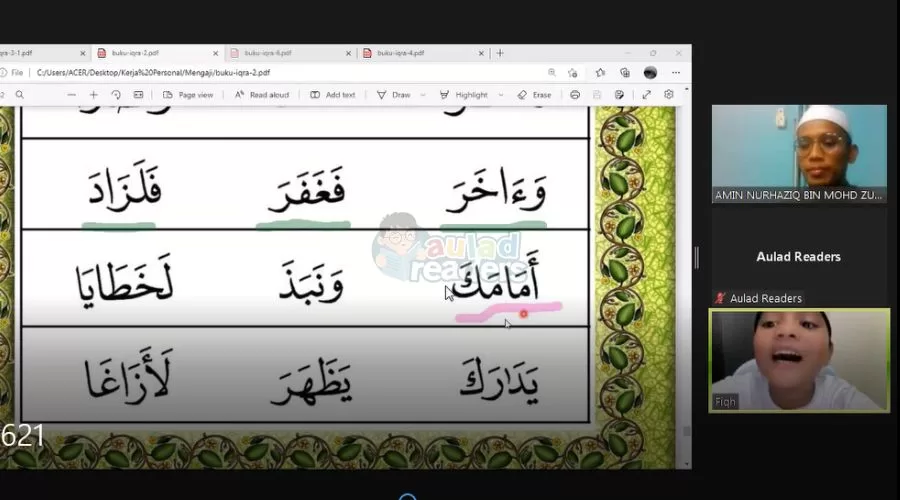Zoom in using the plus icon

[x=94, y=95]
